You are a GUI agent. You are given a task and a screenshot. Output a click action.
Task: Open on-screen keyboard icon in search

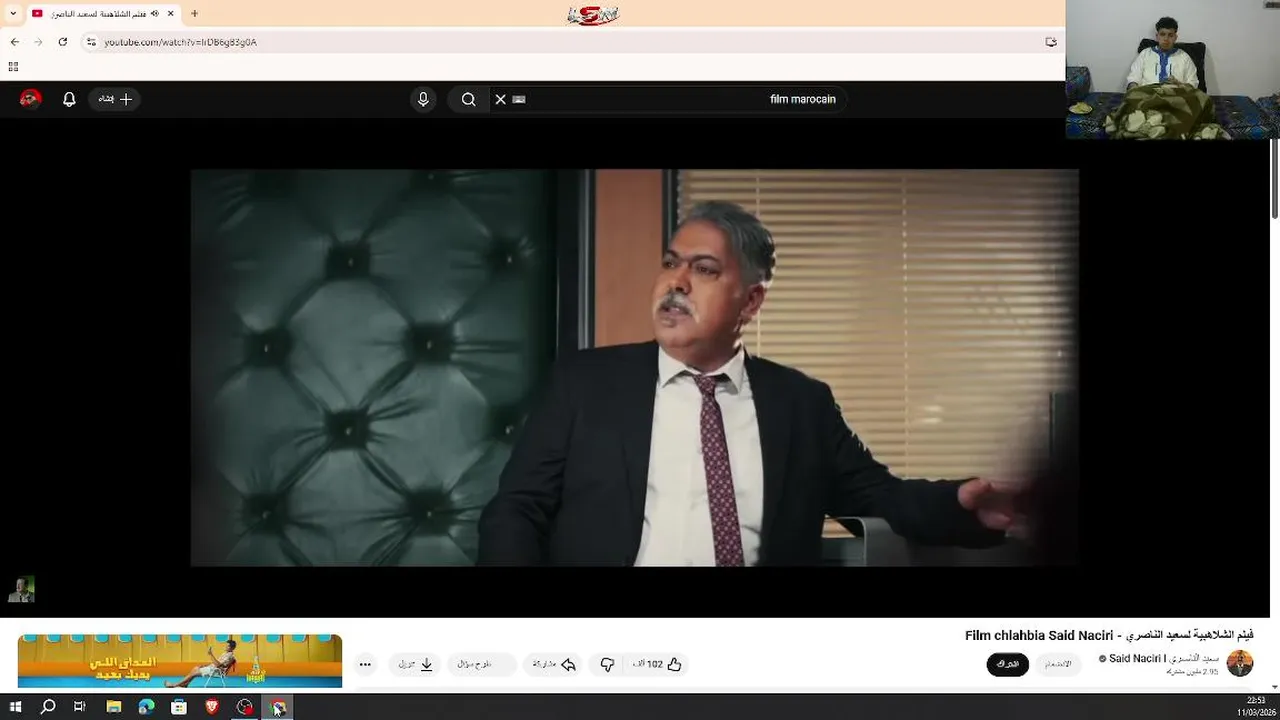(x=519, y=99)
